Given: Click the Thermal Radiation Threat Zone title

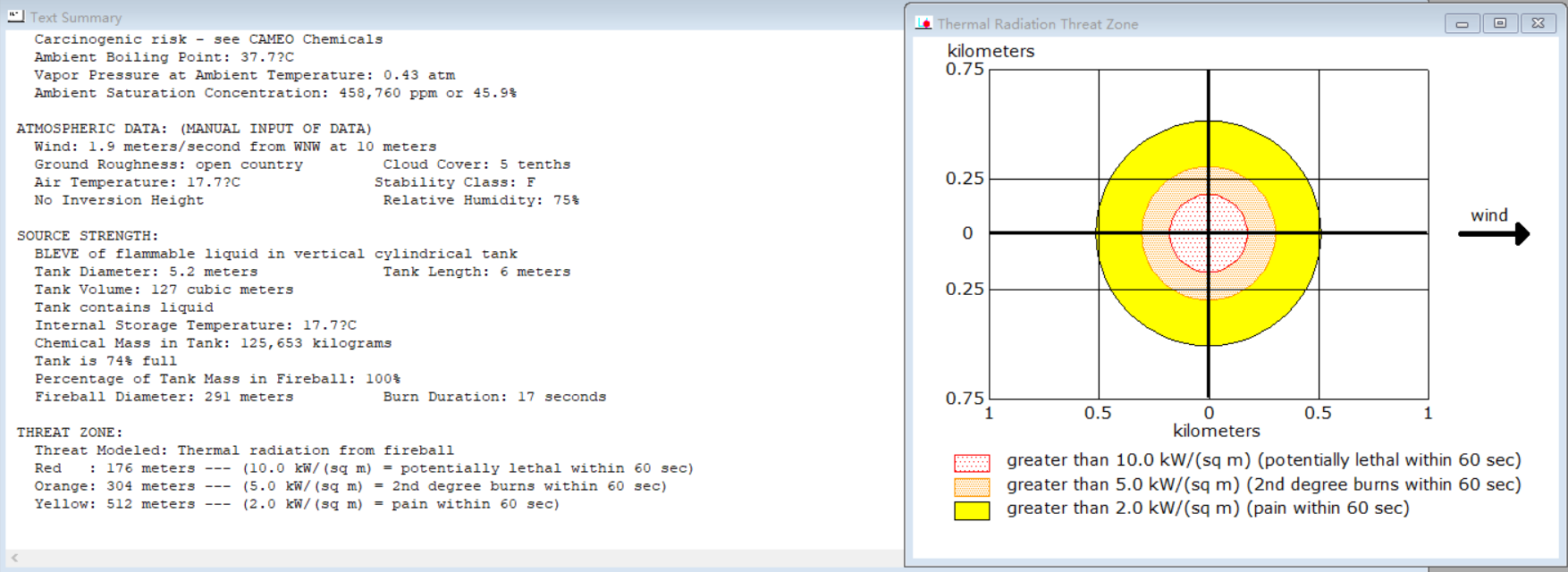Looking at the screenshot, I should tap(1038, 24).
